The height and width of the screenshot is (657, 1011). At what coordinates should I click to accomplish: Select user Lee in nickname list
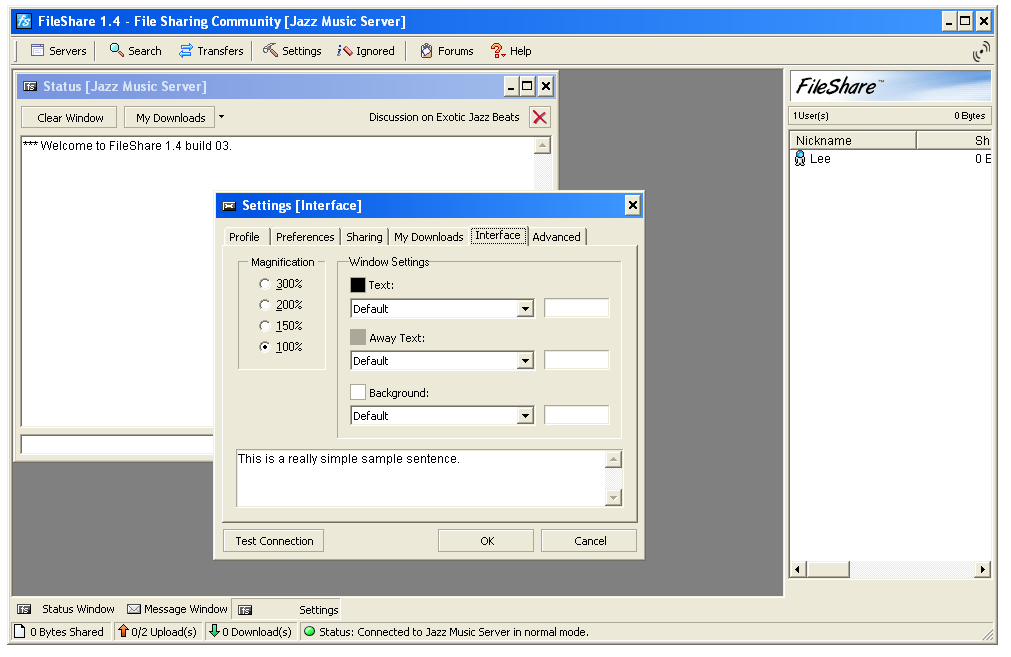(x=819, y=159)
